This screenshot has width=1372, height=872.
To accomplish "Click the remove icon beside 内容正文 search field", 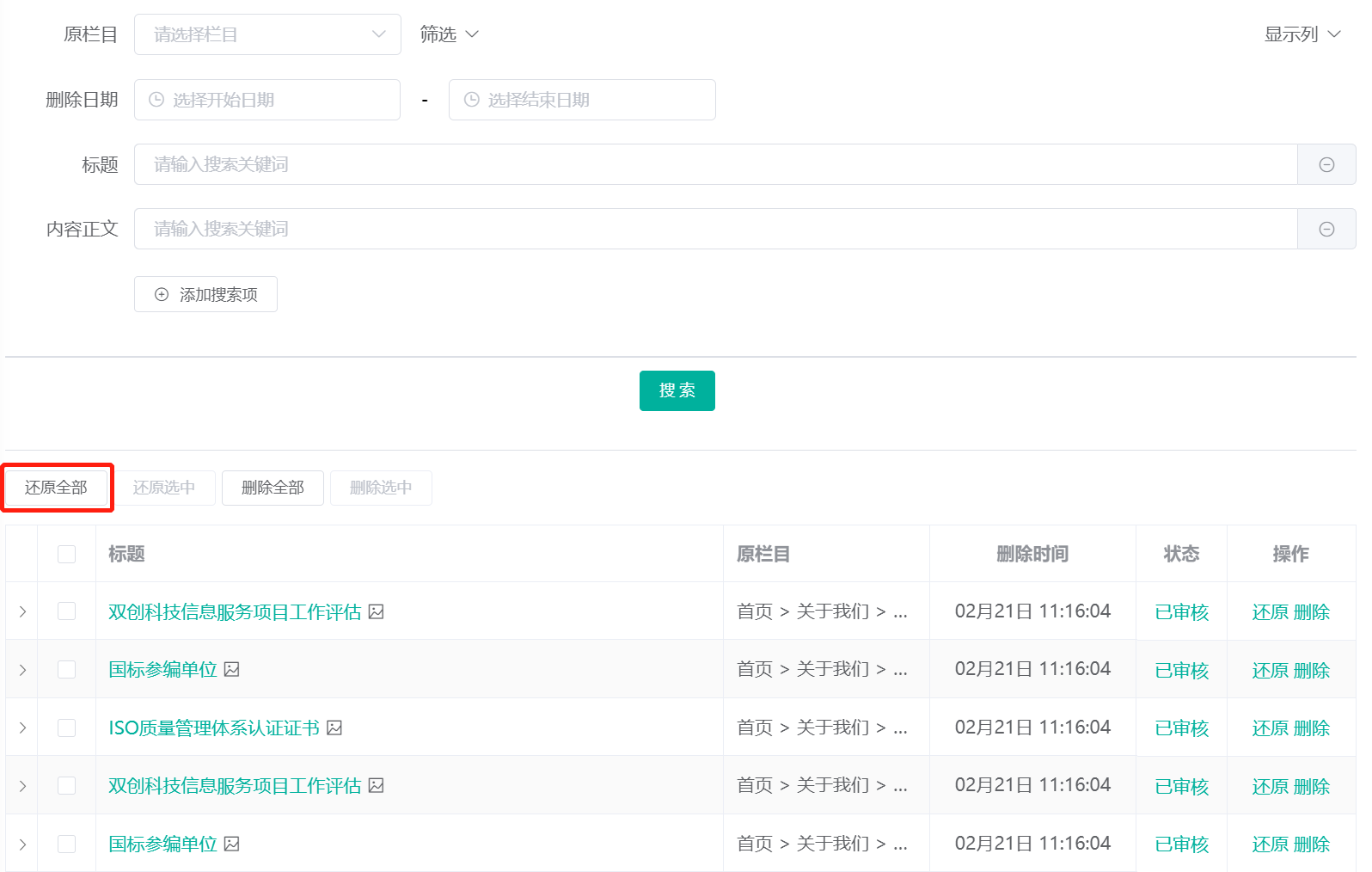I will [1326, 229].
